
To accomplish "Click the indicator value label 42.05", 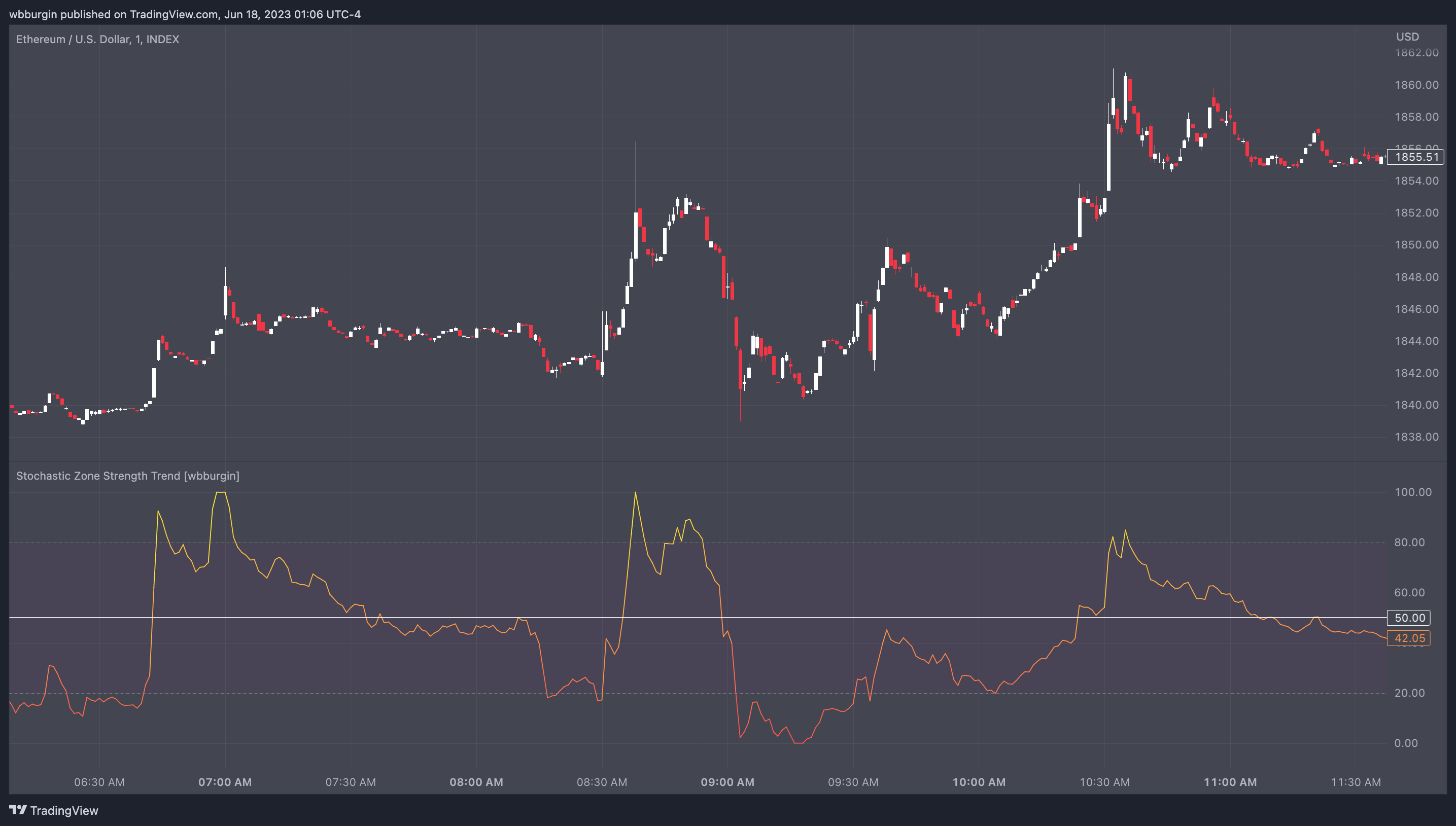I will point(1409,638).
